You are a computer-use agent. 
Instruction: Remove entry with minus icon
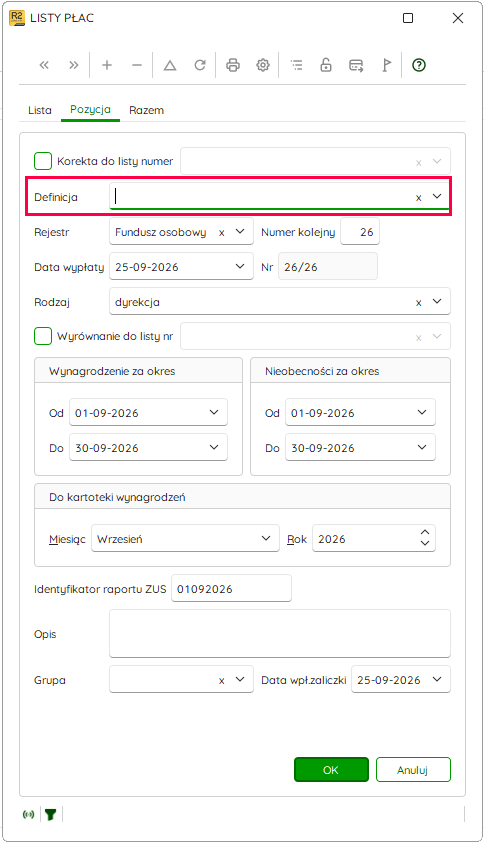click(137, 65)
